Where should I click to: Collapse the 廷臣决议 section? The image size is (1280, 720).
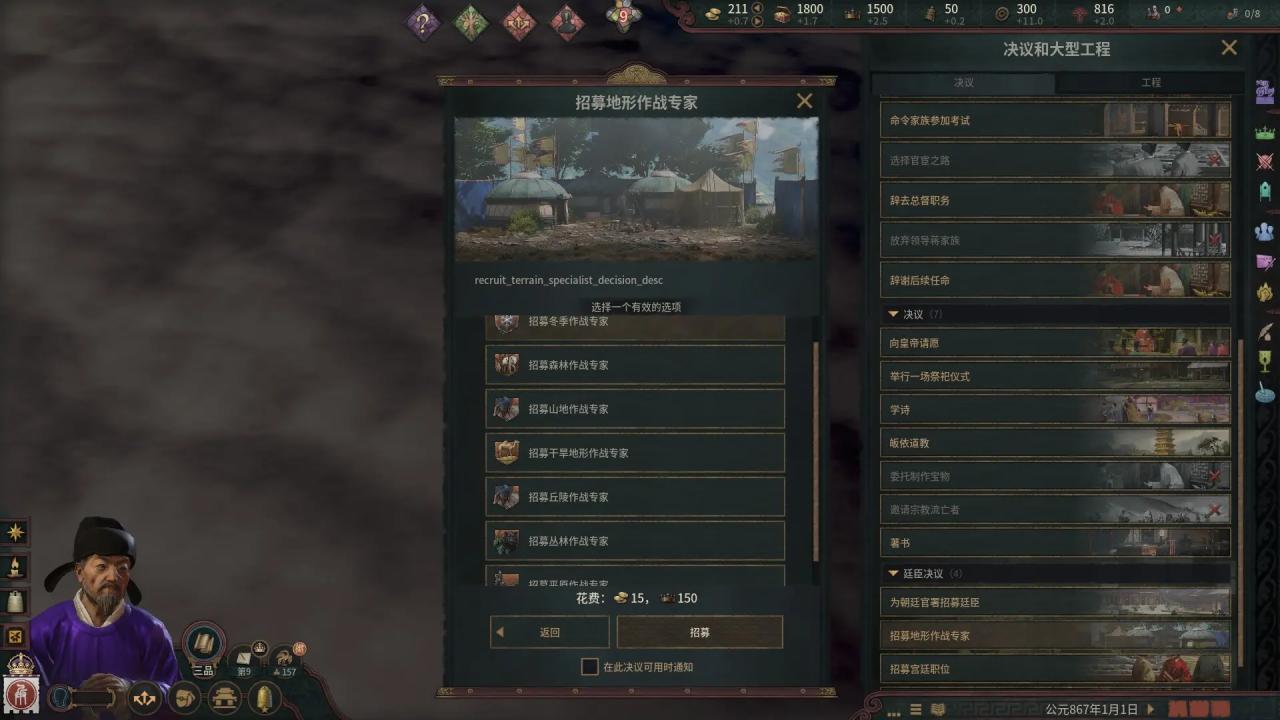[893, 574]
